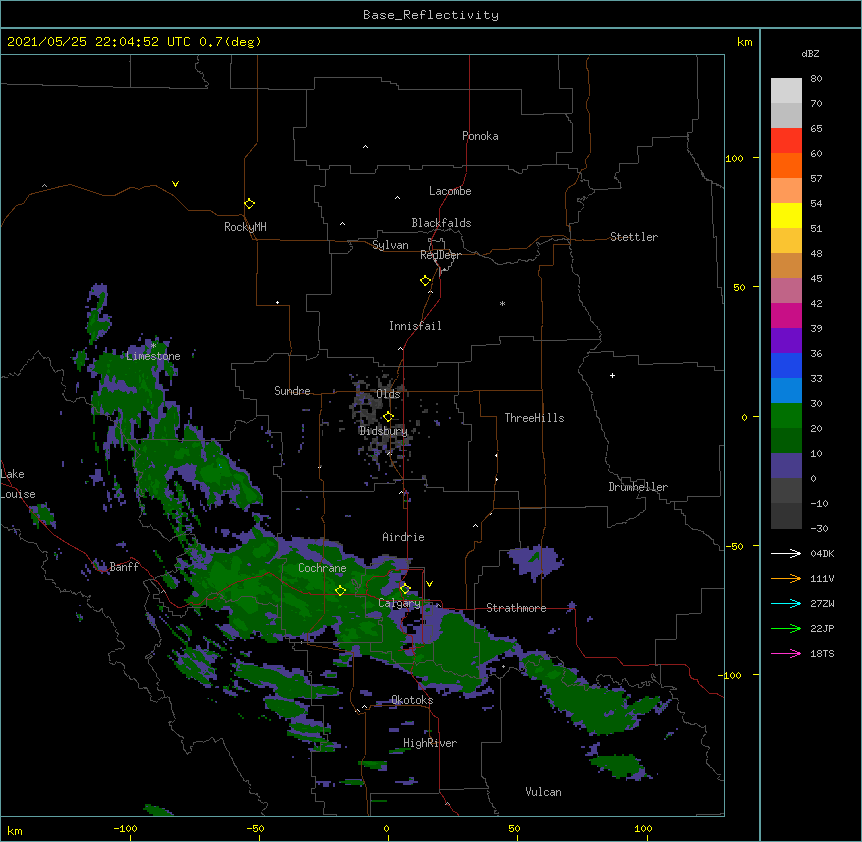
Task: Select the magenta 42 dBZ color band
Action: (786, 315)
